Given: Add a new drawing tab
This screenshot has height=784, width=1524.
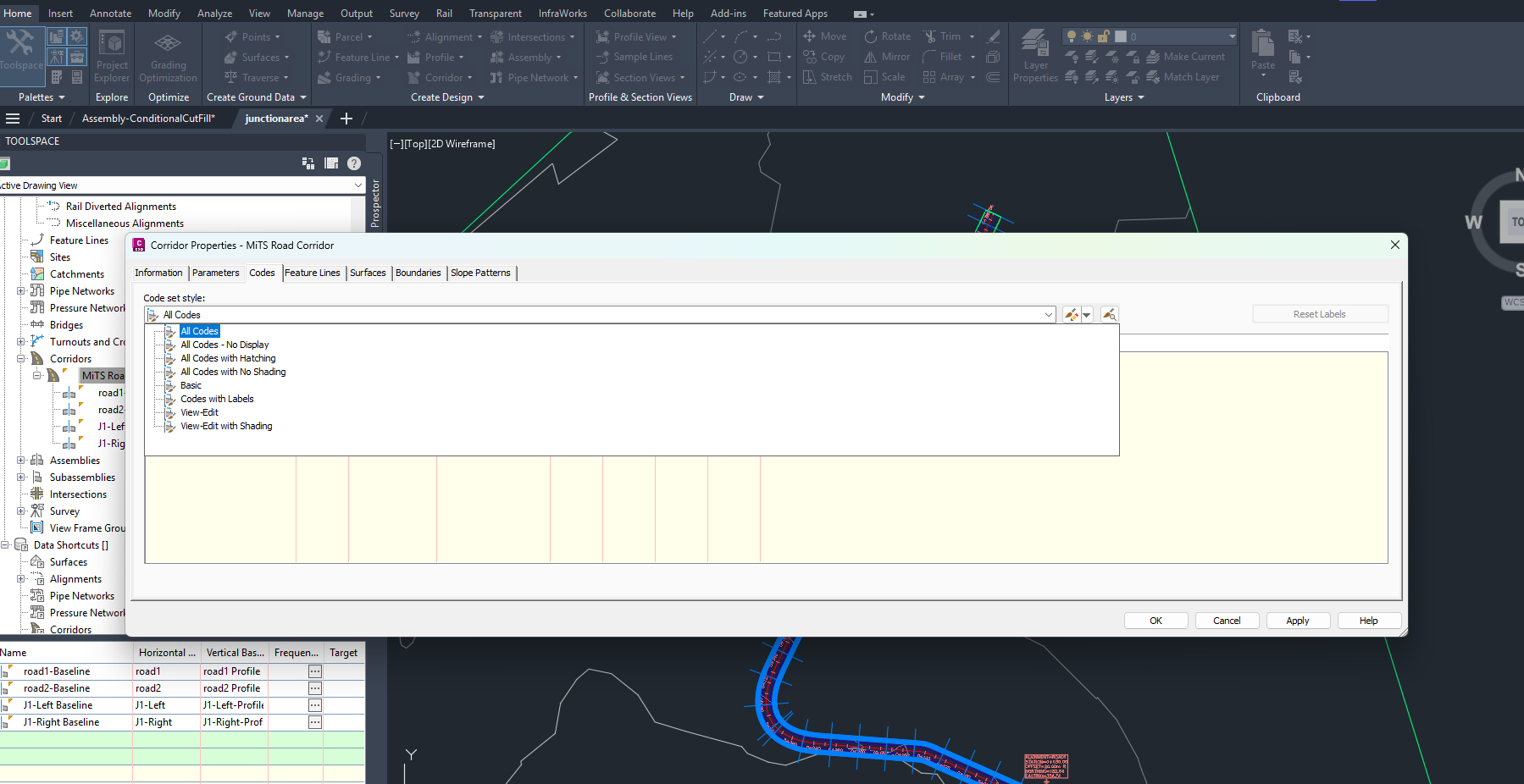Looking at the screenshot, I should click(x=346, y=119).
